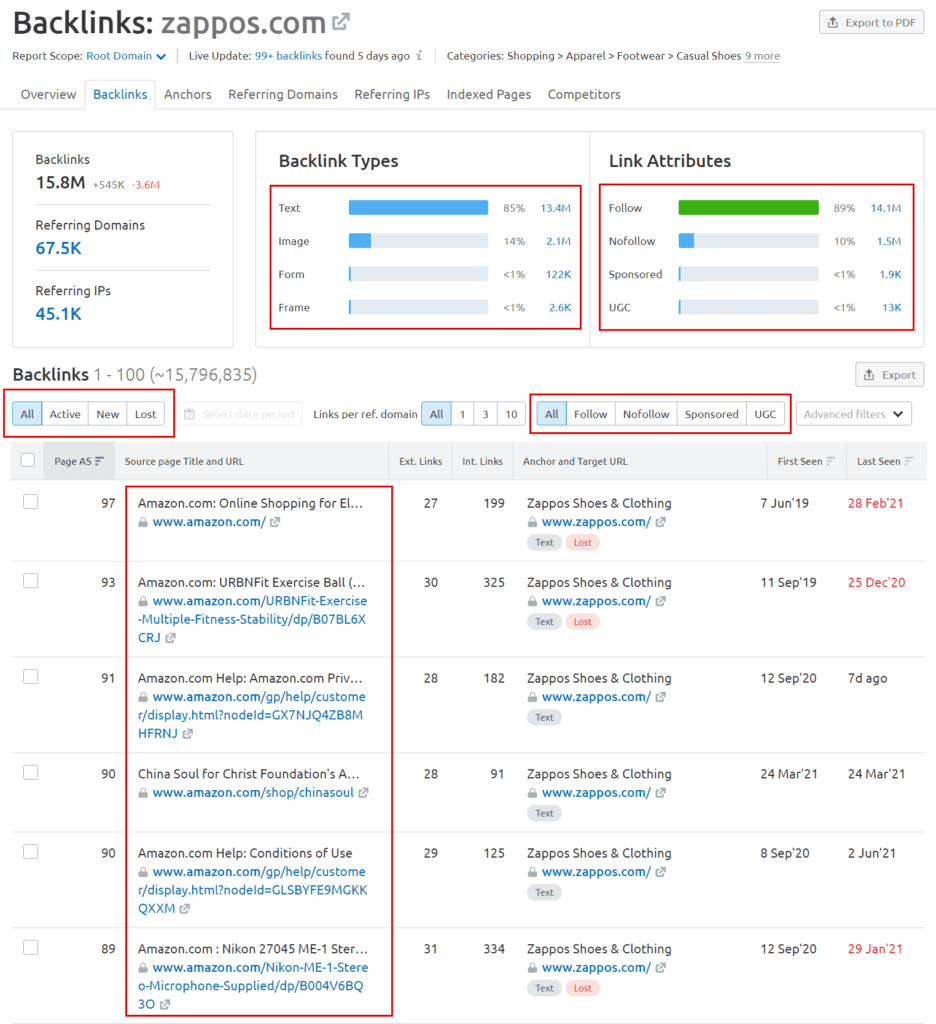This screenshot has height=1024, width=936.
Task: Open Advanced filters dropdown
Action: [x=853, y=414]
